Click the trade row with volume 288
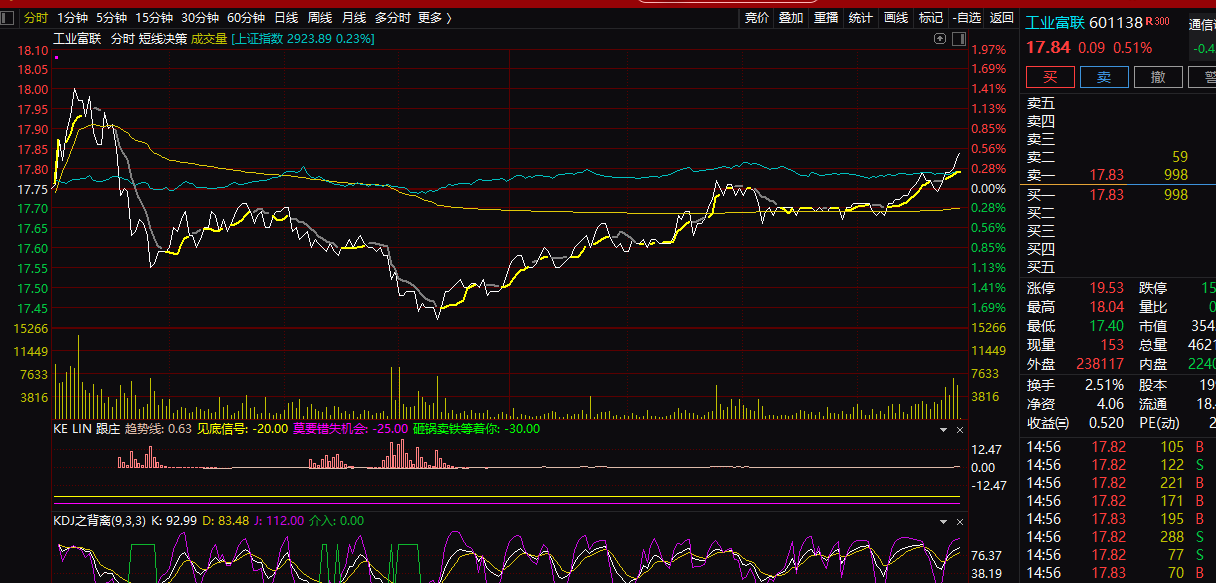Image resolution: width=1216 pixels, height=583 pixels. point(1120,537)
